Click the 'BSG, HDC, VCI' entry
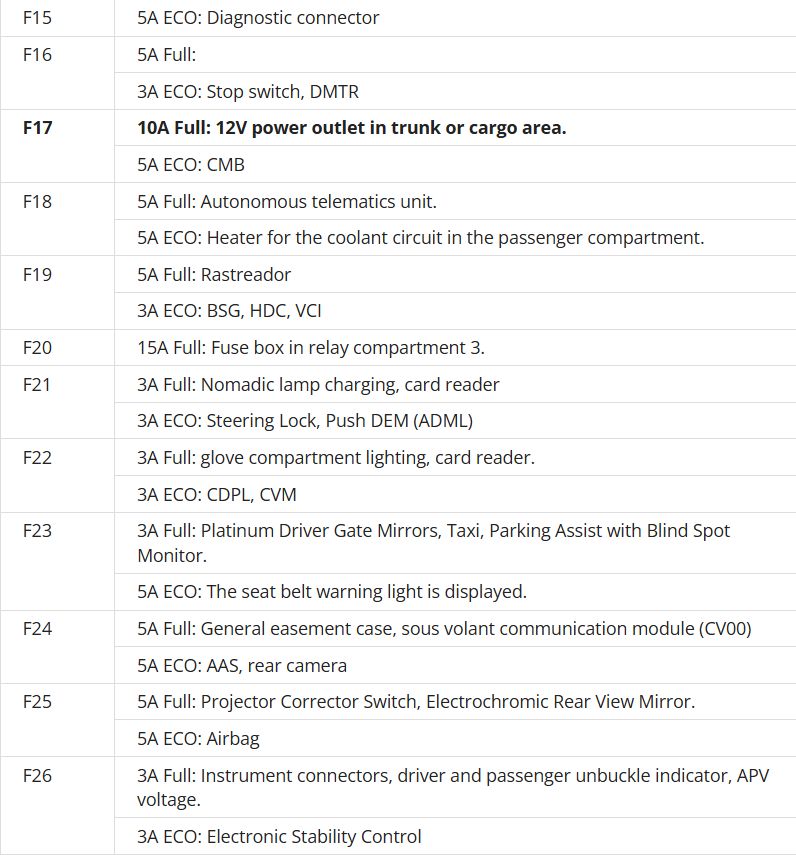 [229, 311]
